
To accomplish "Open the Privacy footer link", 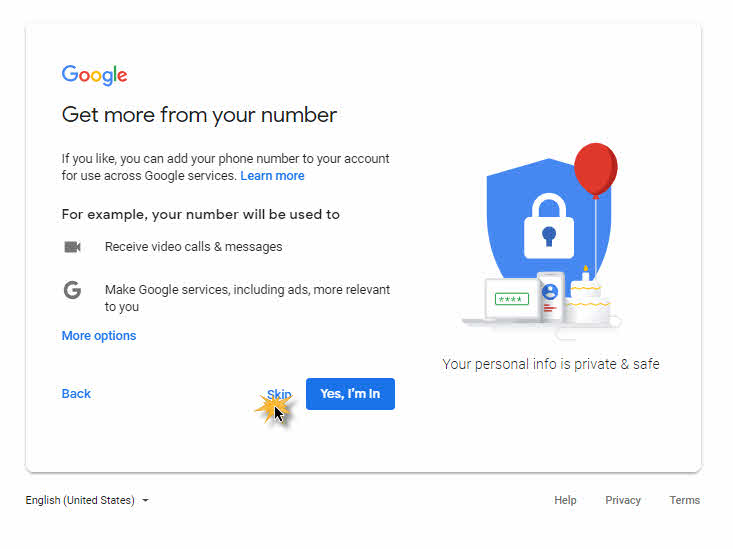I will 623,500.
